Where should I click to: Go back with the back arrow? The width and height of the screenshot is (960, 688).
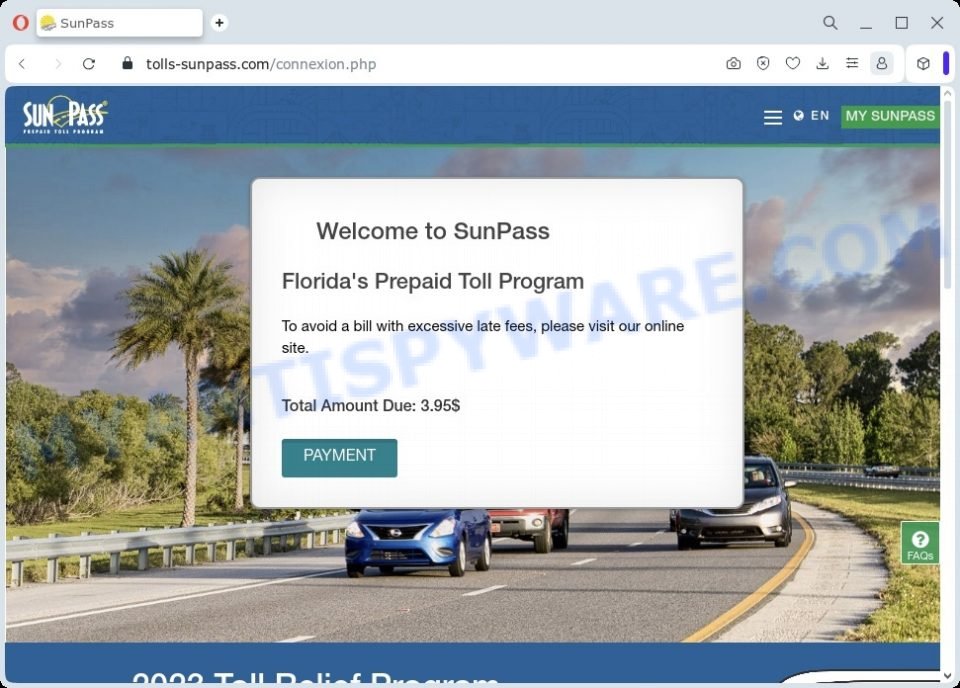coord(23,64)
